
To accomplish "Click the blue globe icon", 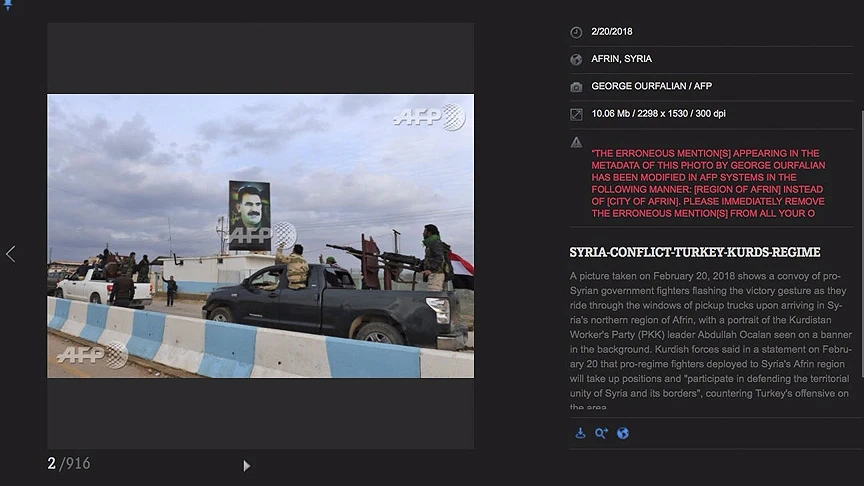I will click(623, 433).
